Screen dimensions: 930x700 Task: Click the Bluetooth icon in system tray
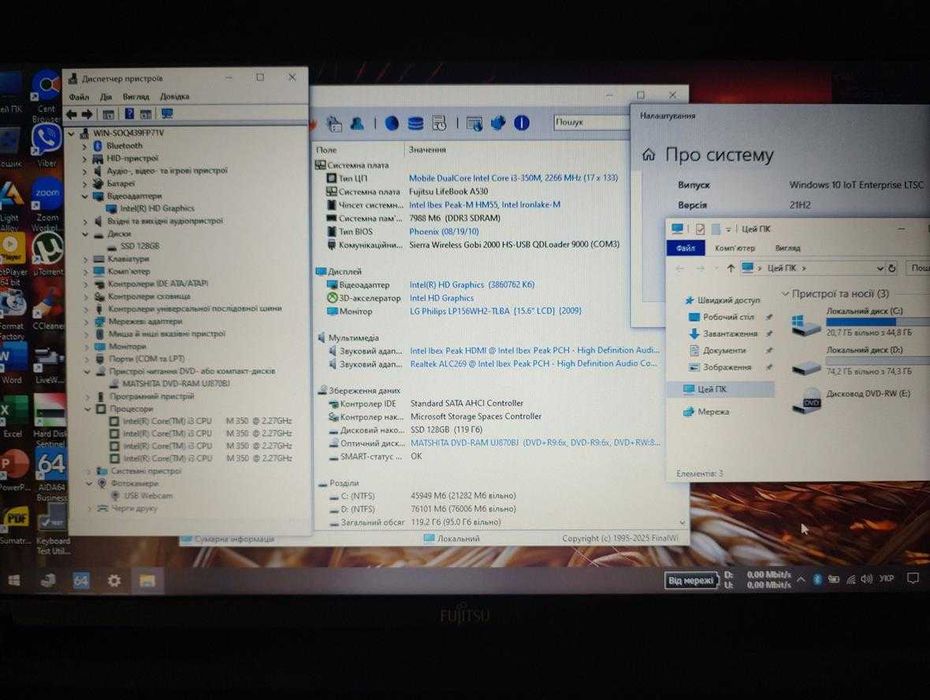click(817, 579)
